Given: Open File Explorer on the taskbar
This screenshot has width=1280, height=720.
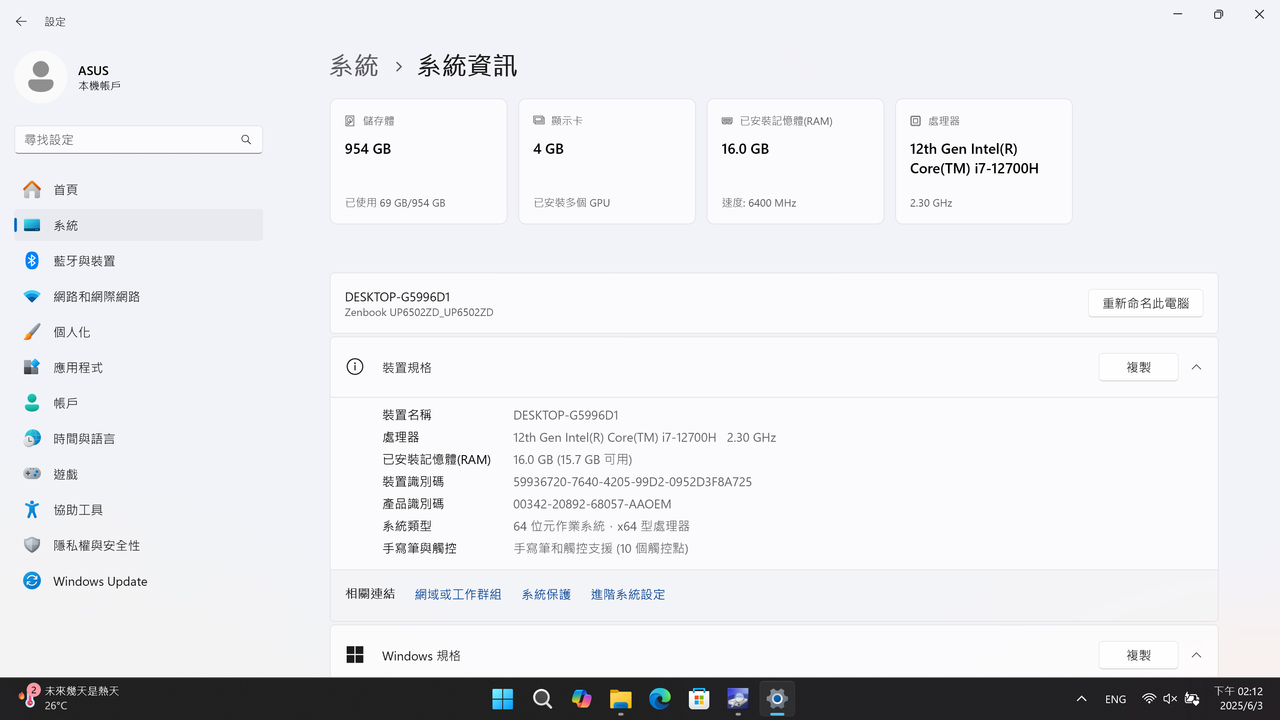Looking at the screenshot, I should 620,699.
